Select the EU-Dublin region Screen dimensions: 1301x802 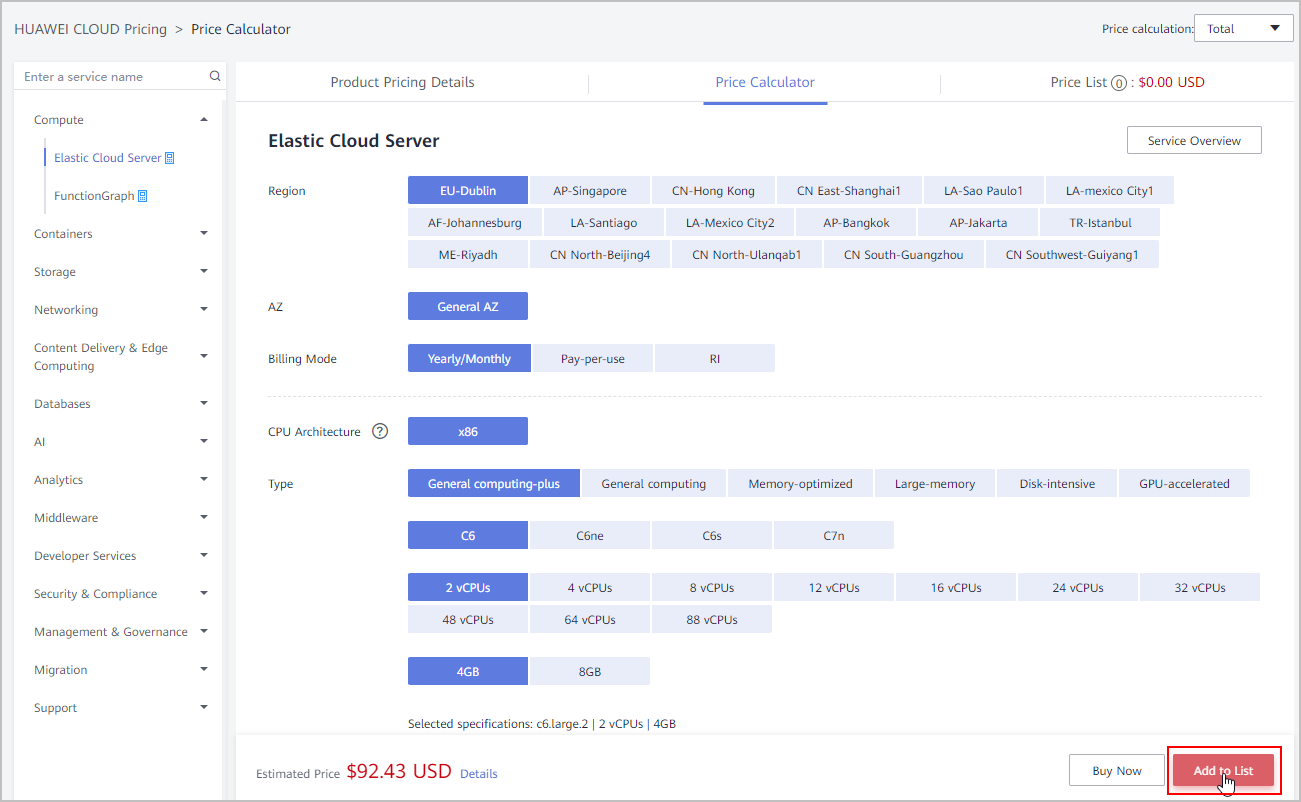coord(468,191)
